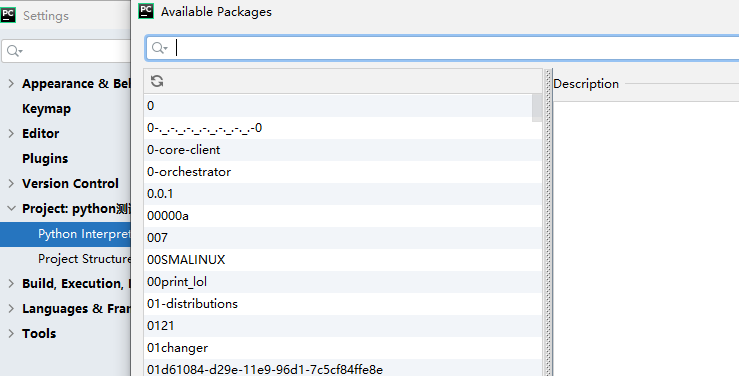Click the PyCharm icon in Available Packages title
Image resolution: width=739 pixels, height=376 pixels.
coord(146,11)
